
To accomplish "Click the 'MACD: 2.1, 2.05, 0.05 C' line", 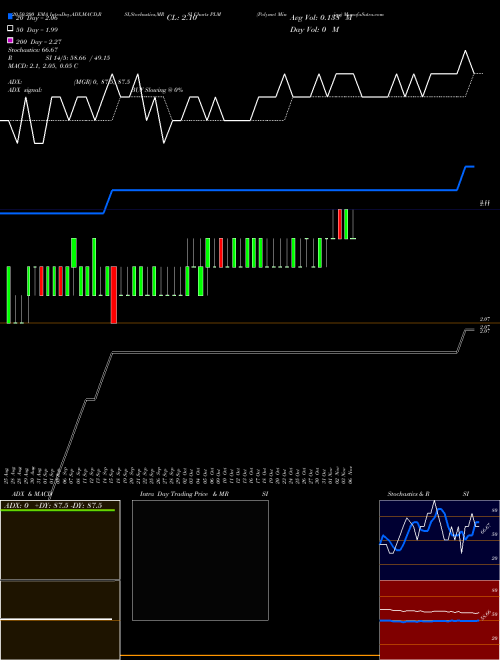I will (43, 66).
